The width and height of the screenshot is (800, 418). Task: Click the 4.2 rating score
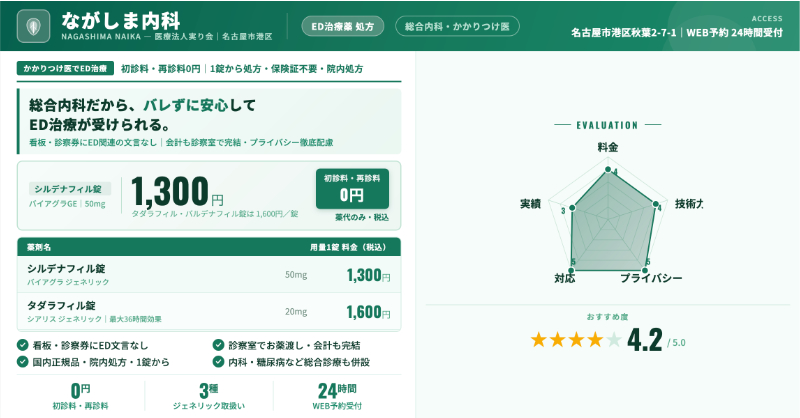(x=645, y=340)
